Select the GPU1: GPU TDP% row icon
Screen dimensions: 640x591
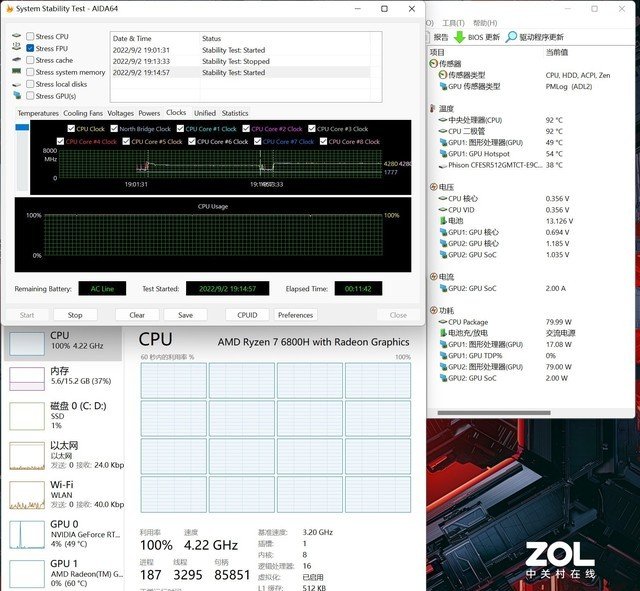pos(443,355)
